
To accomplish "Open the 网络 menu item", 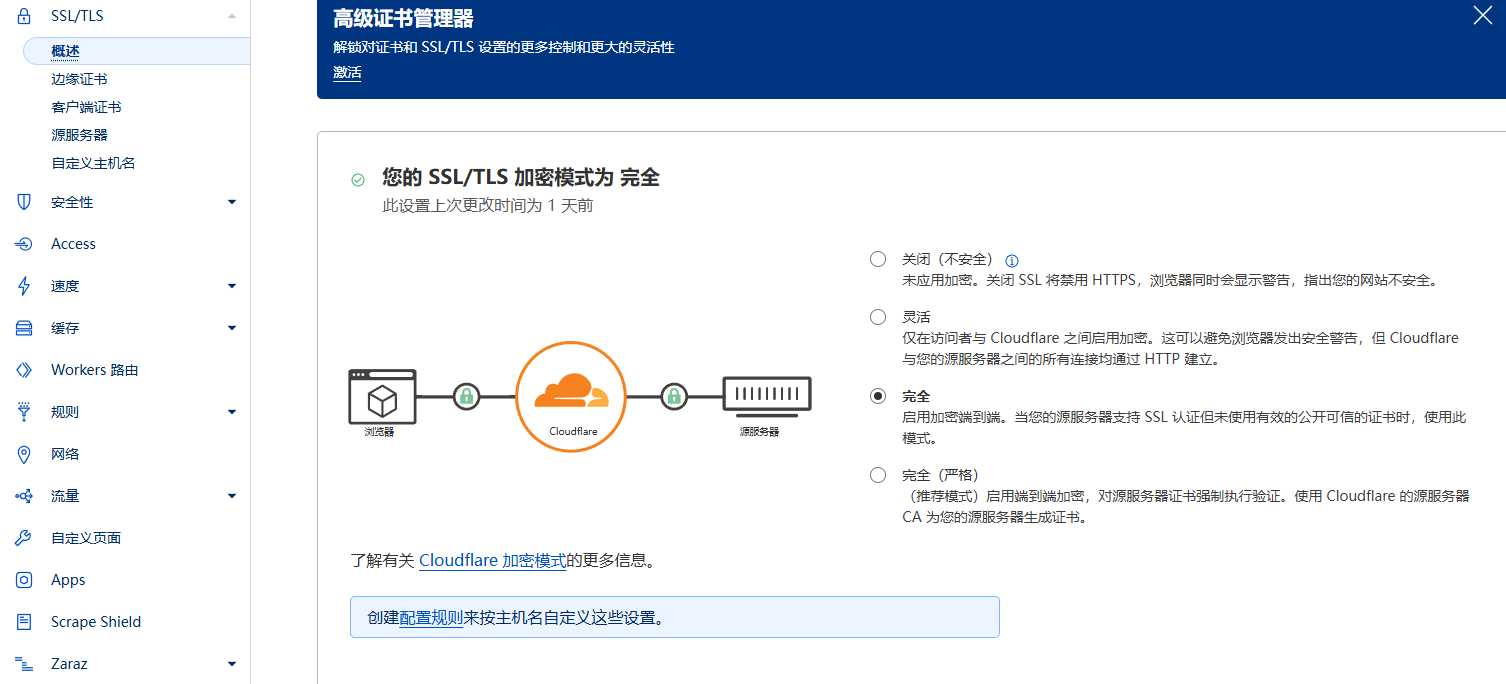I will [x=65, y=454].
